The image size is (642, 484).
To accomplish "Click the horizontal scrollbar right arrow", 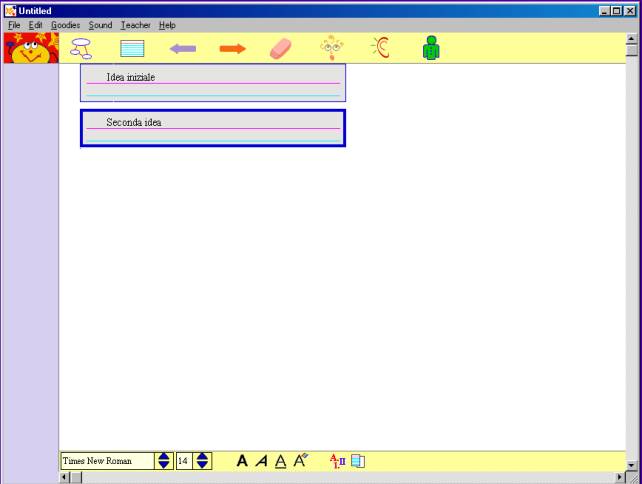I will 620,477.
